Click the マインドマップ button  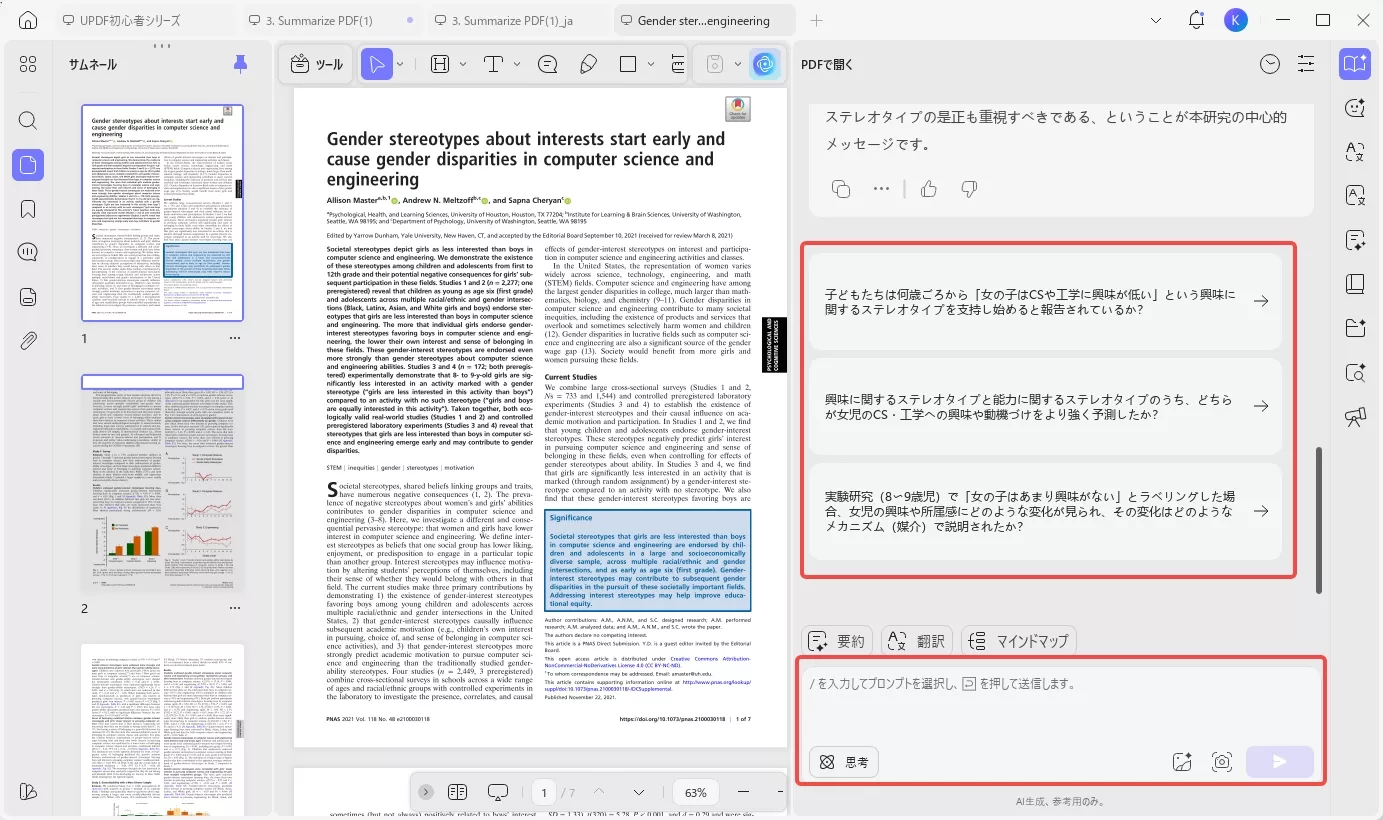pyautogui.click(x=1019, y=640)
